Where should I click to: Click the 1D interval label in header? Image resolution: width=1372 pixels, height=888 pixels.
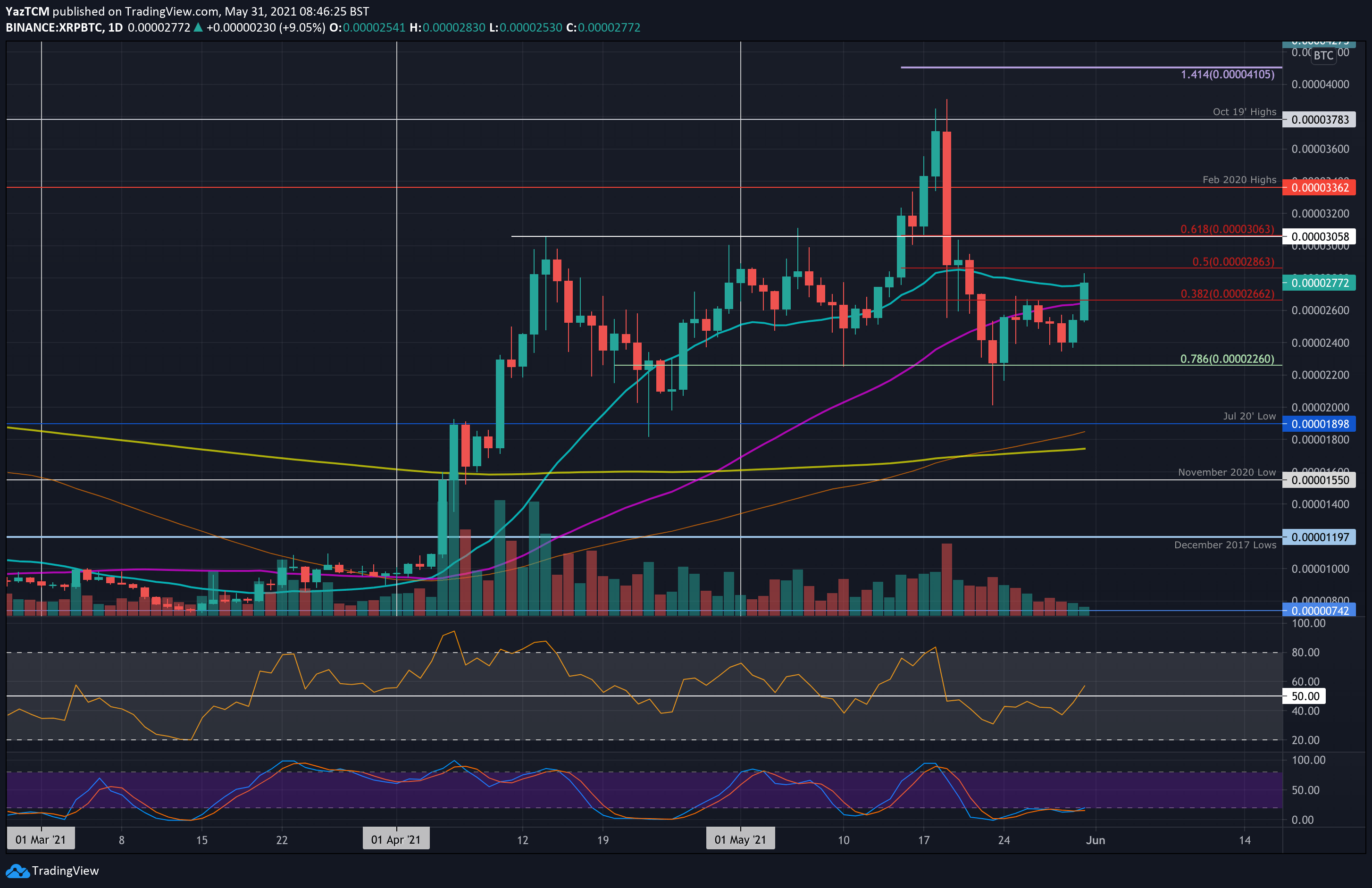pos(115,27)
